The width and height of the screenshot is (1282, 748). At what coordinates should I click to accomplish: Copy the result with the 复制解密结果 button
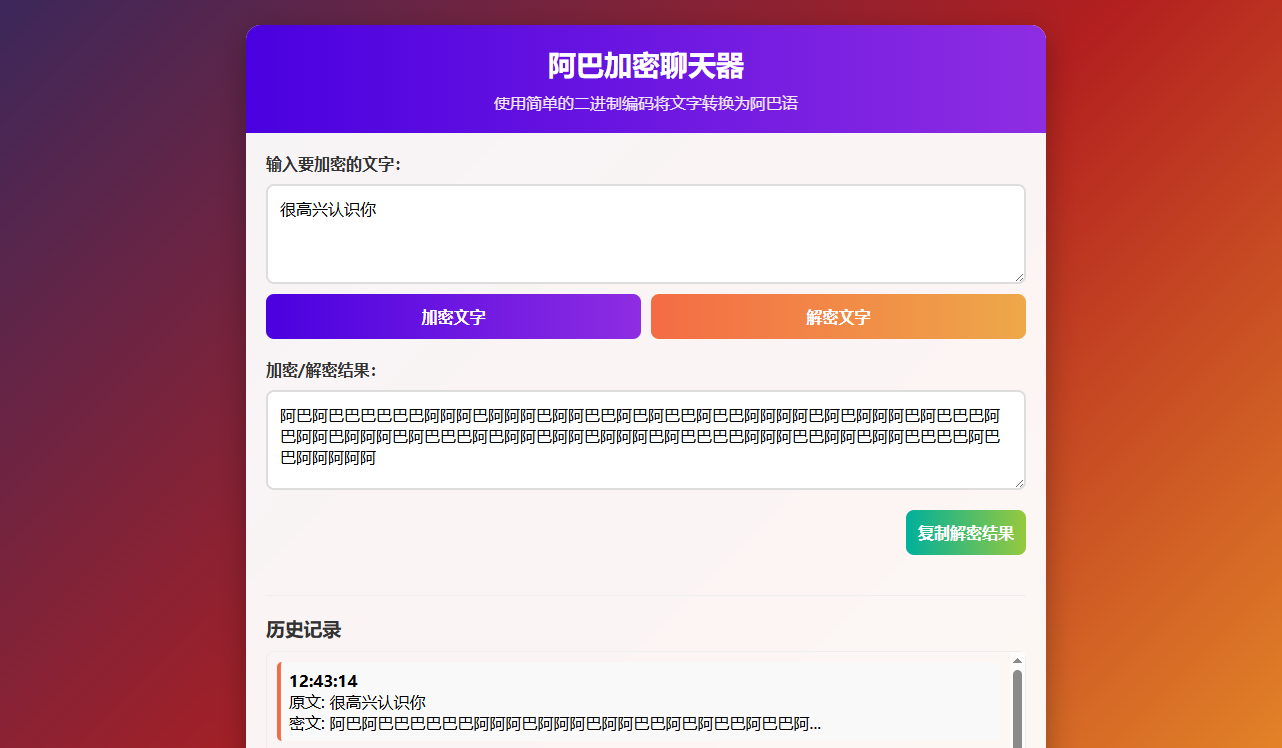965,533
